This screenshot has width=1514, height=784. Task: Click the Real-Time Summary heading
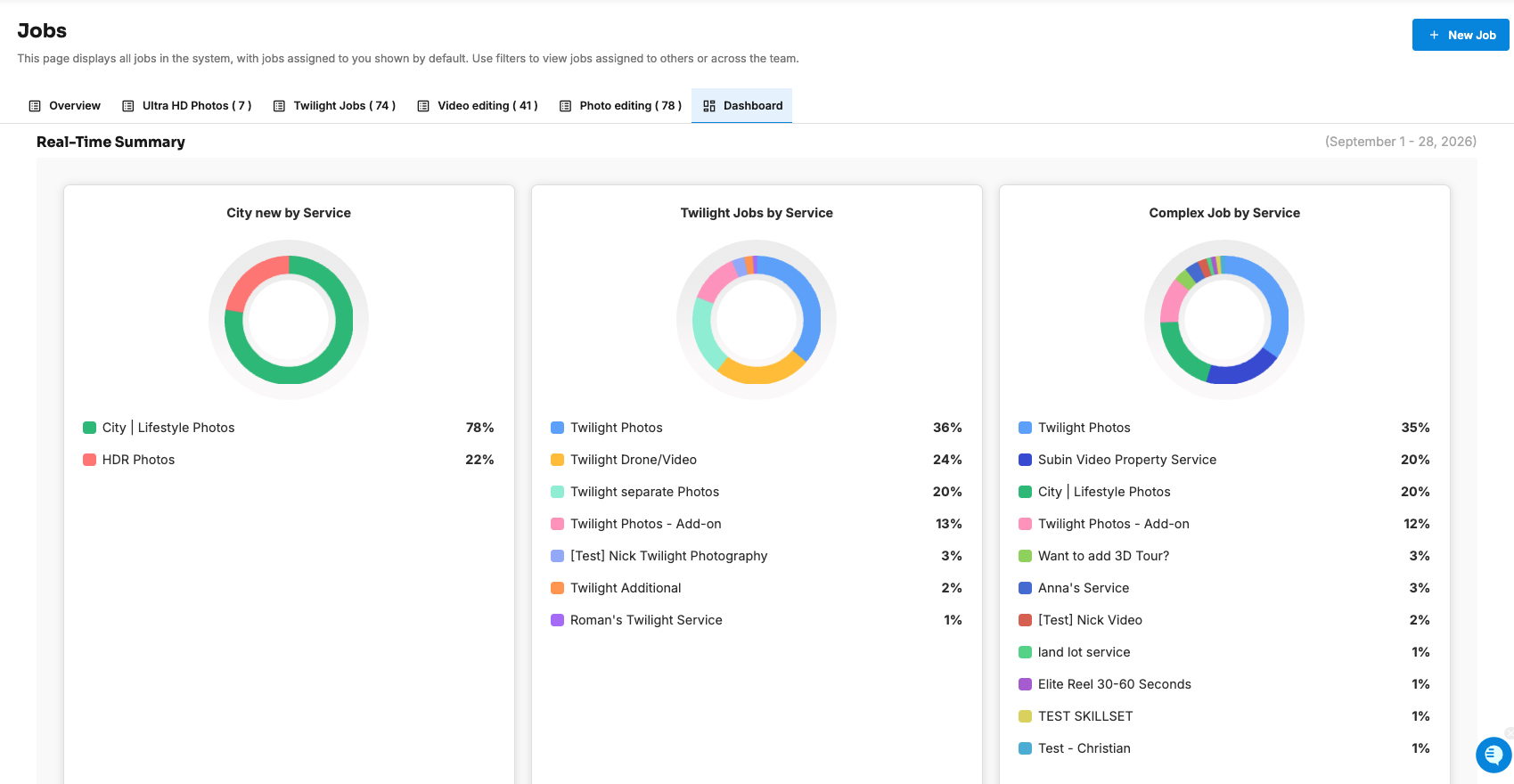coord(110,142)
